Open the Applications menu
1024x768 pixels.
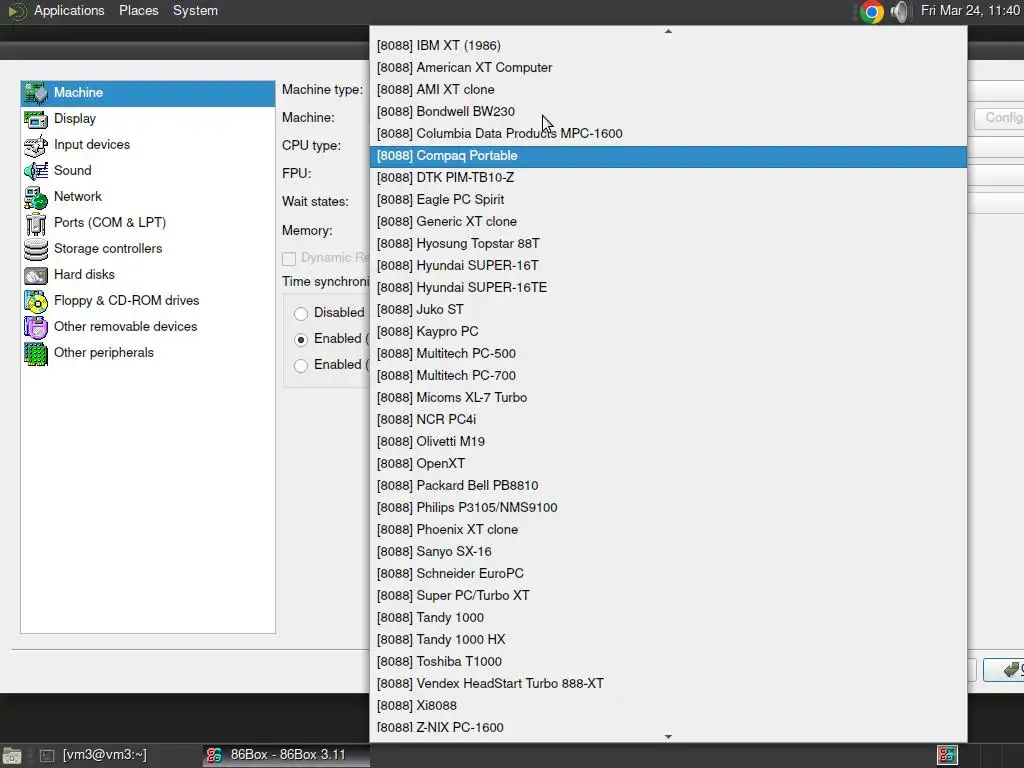pos(69,10)
